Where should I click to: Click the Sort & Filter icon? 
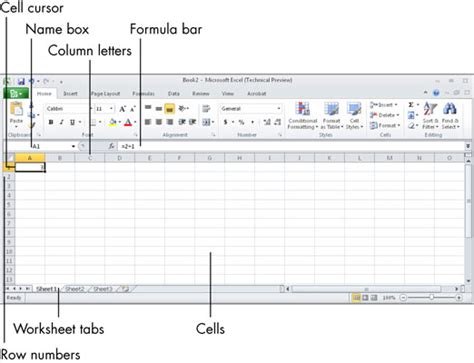(430, 109)
